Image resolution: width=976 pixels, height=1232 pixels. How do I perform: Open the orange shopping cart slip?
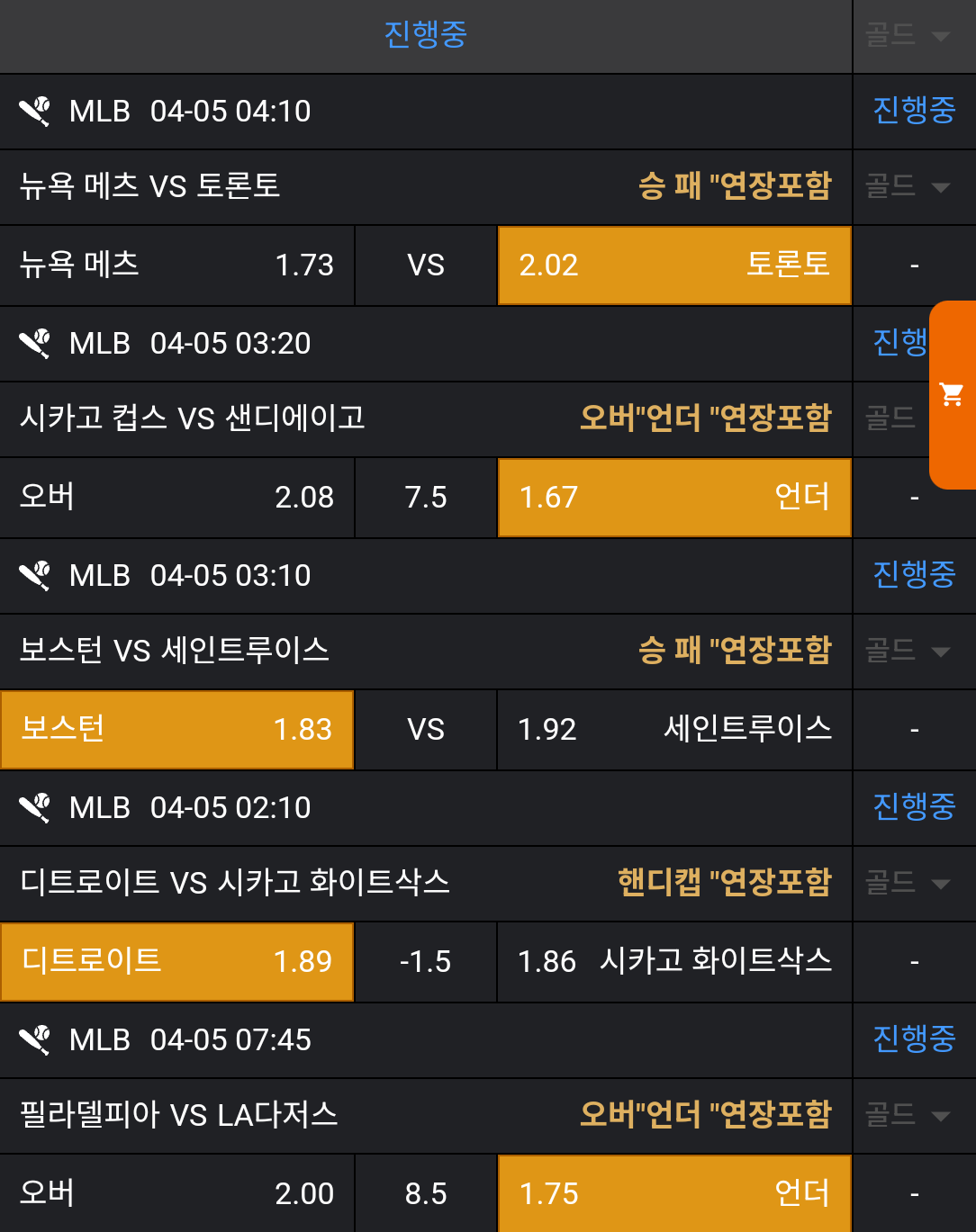[952, 395]
